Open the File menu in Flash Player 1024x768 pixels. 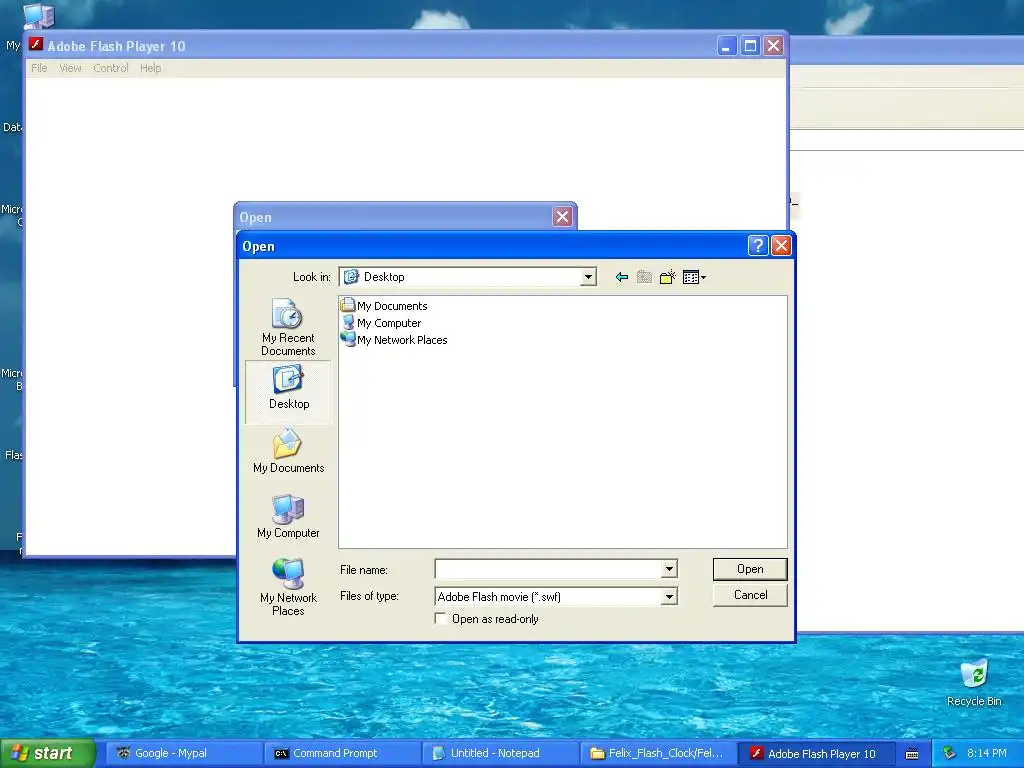click(39, 68)
